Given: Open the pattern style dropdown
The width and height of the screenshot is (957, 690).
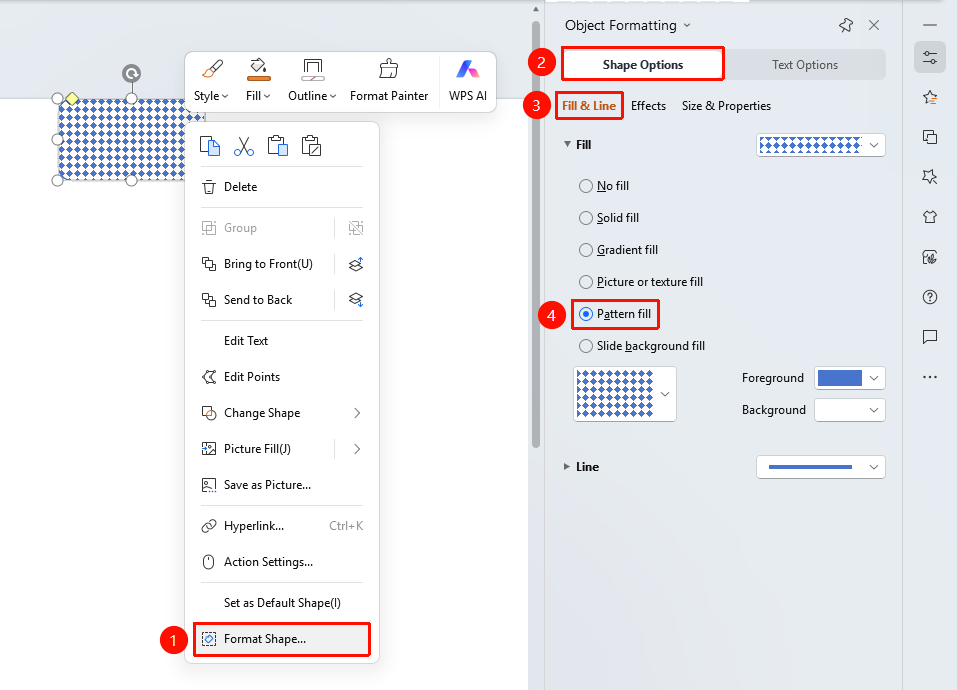Looking at the screenshot, I should [x=625, y=394].
